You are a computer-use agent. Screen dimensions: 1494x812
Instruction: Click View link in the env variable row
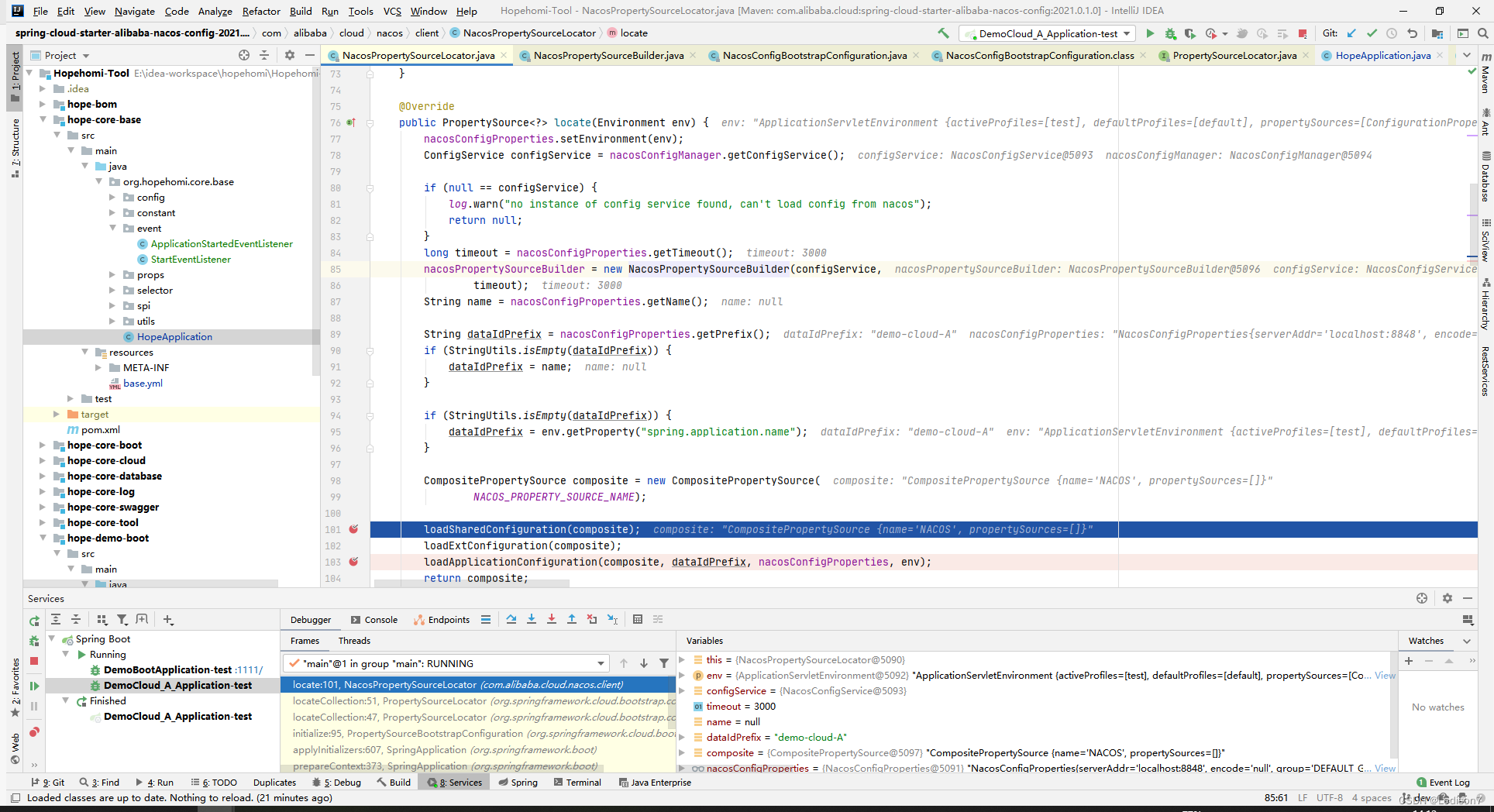click(1386, 676)
